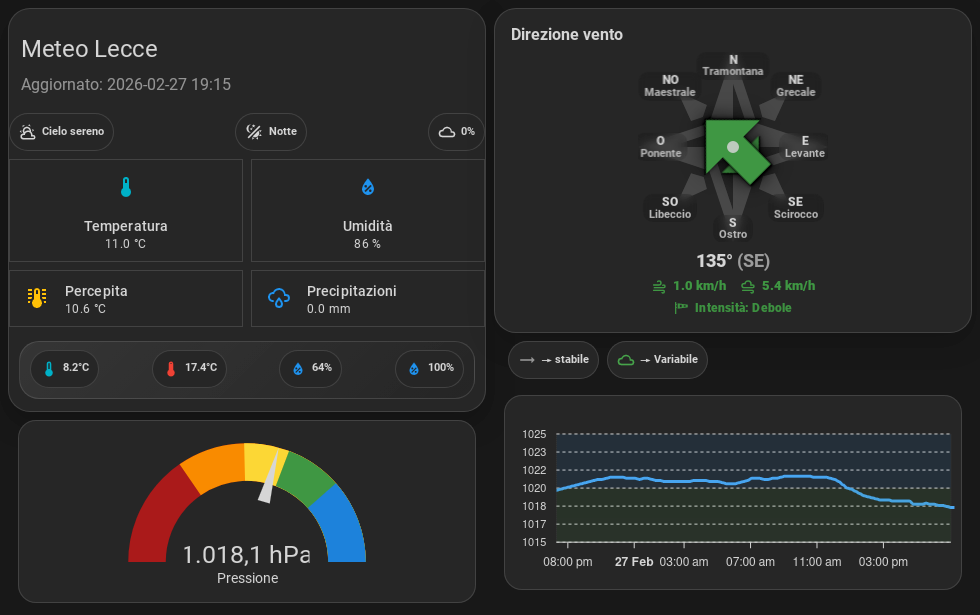This screenshot has height=615, width=980.
Task: Open the 8.2°C minimum temperature chip
Action: [67, 368]
